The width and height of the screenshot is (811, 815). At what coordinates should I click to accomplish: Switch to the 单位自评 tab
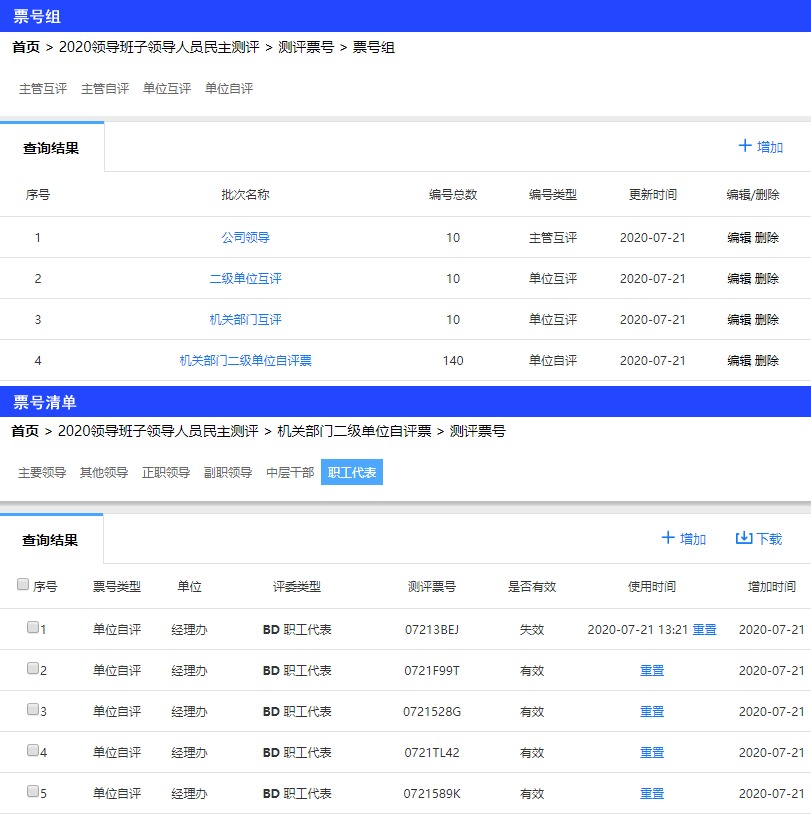coord(229,89)
